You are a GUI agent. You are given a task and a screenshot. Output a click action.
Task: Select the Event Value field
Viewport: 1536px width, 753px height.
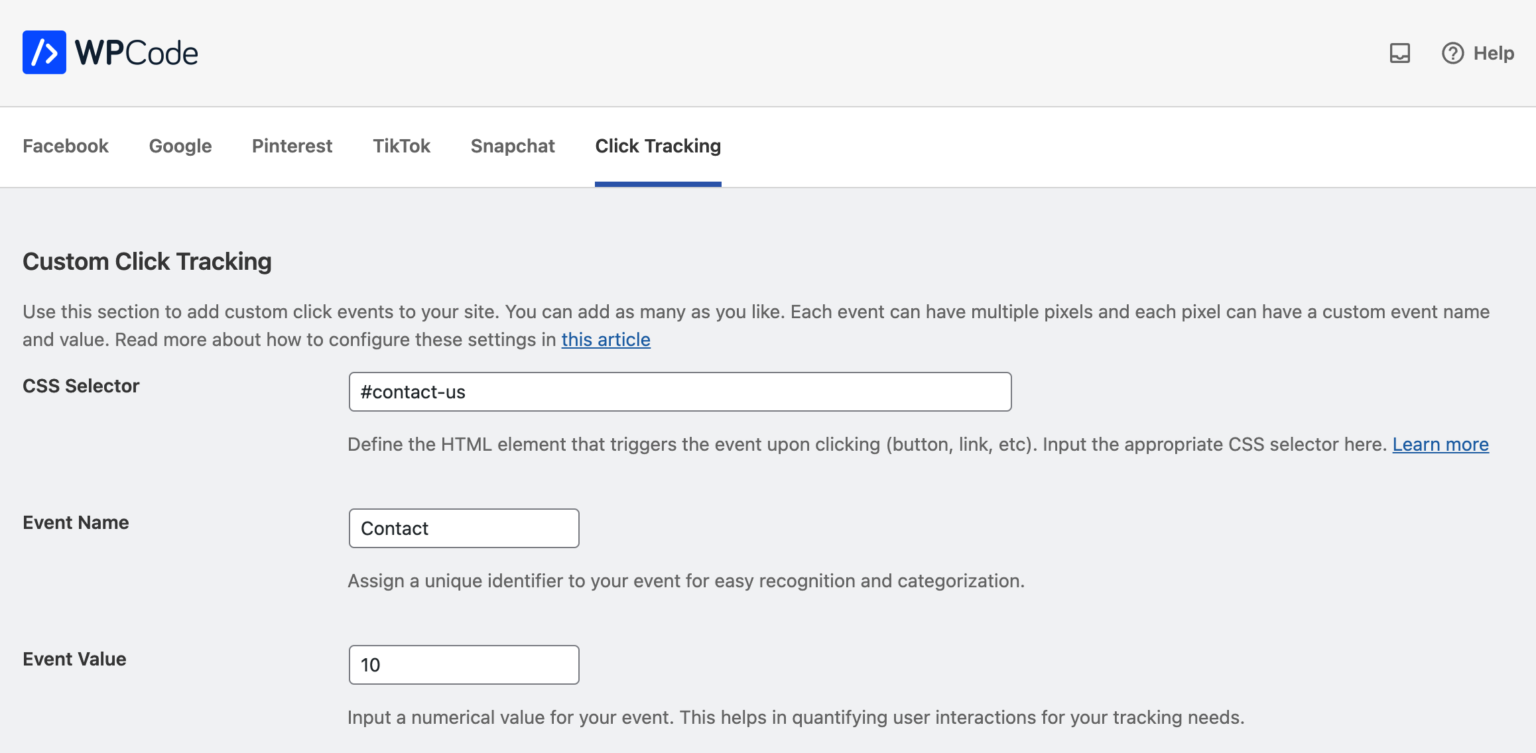point(463,664)
